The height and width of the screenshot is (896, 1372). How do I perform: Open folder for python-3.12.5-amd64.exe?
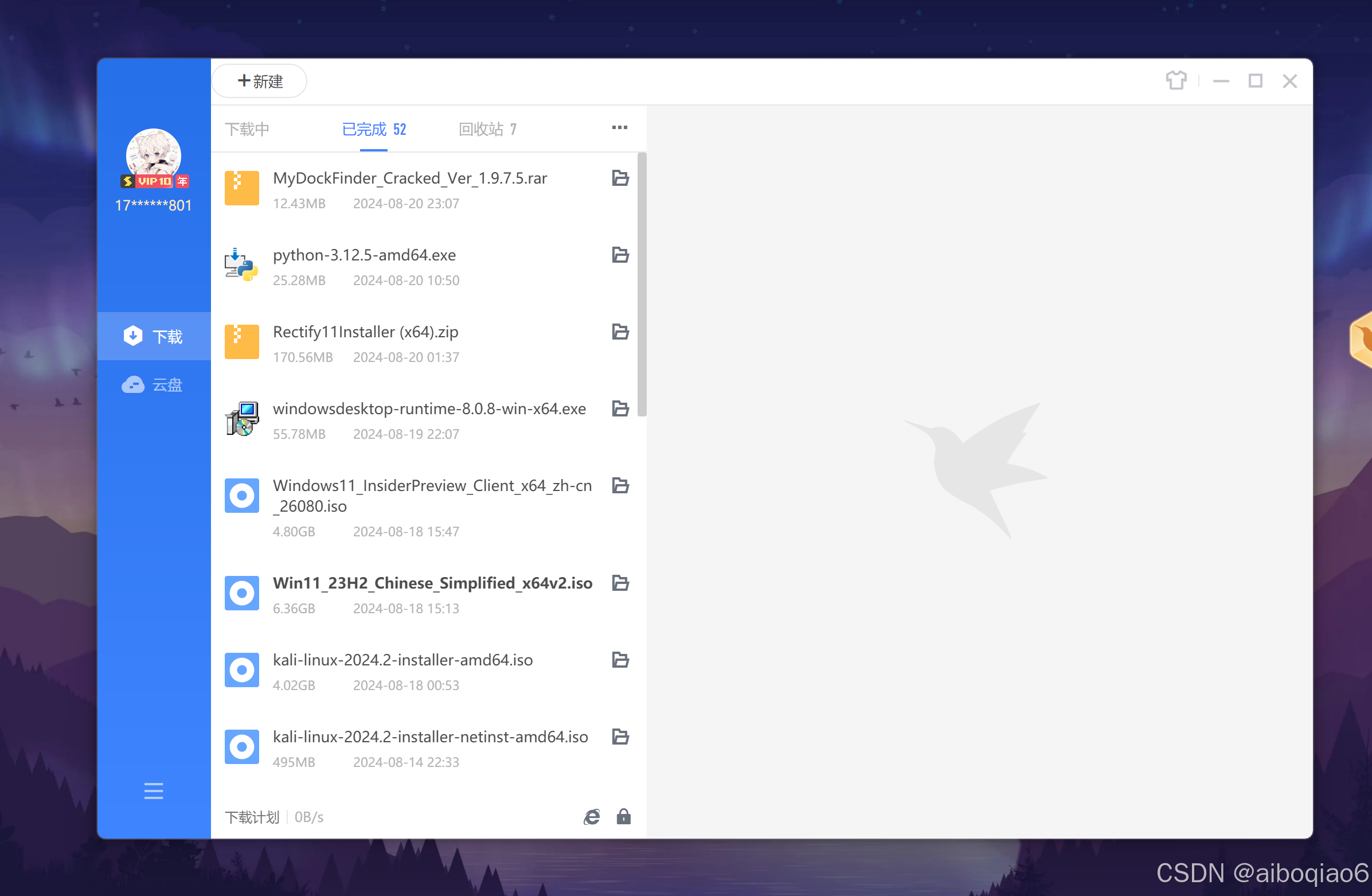620,255
